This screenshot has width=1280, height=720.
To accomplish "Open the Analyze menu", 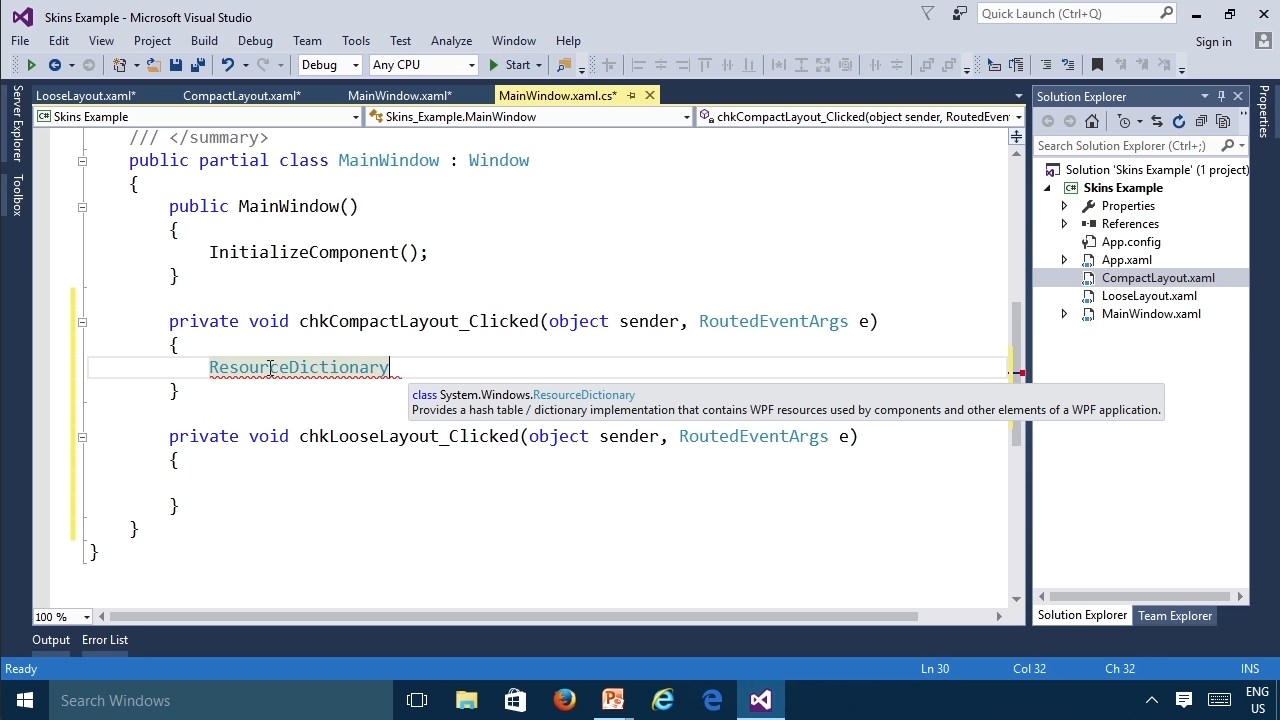I will pyautogui.click(x=451, y=41).
